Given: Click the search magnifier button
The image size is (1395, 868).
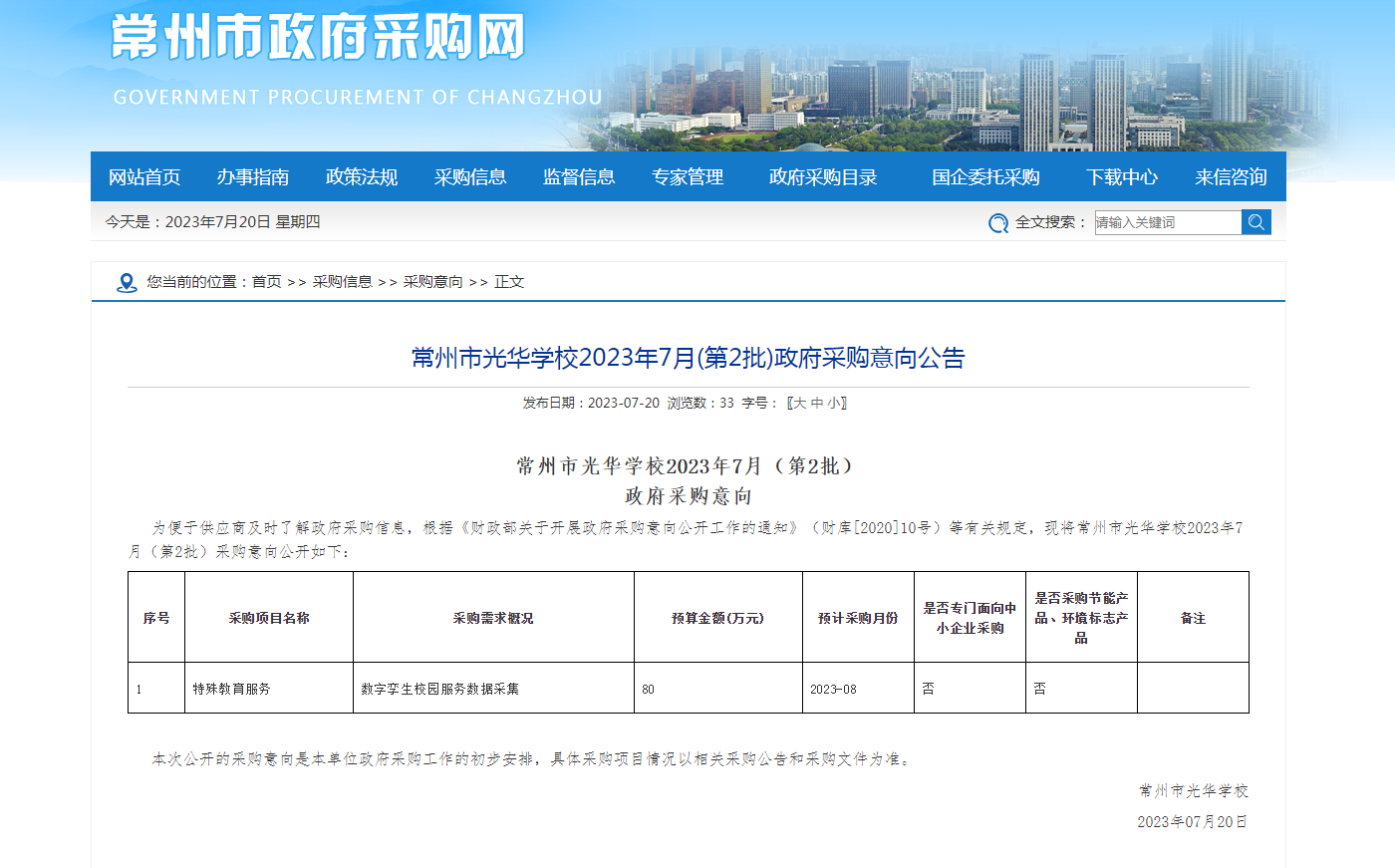Looking at the screenshot, I should [x=1255, y=222].
